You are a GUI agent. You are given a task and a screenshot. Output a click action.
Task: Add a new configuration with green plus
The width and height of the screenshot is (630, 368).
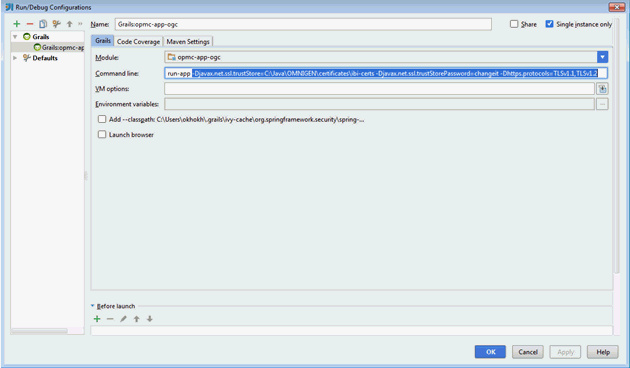(16, 24)
